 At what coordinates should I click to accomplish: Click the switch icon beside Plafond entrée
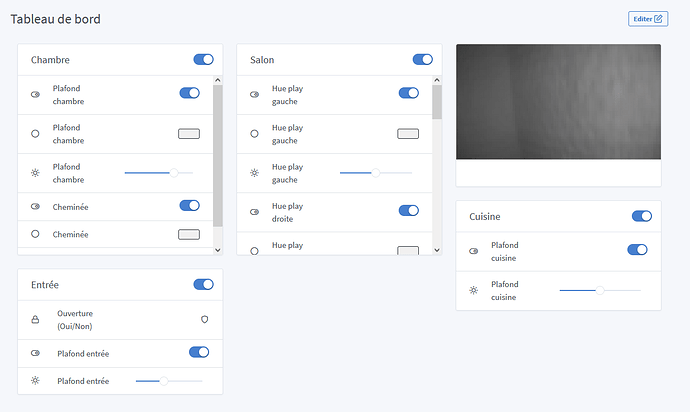coord(35,353)
